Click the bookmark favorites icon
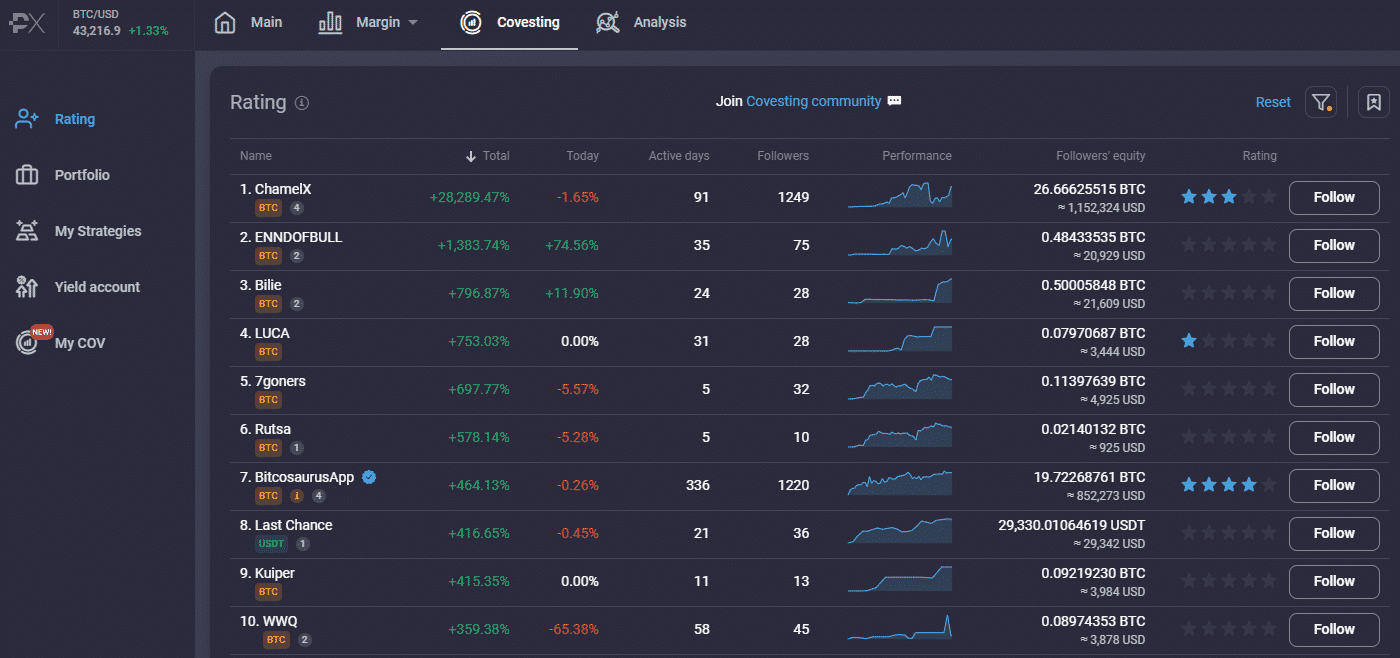Screen dimensions: 1400x658 click(1373, 102)
